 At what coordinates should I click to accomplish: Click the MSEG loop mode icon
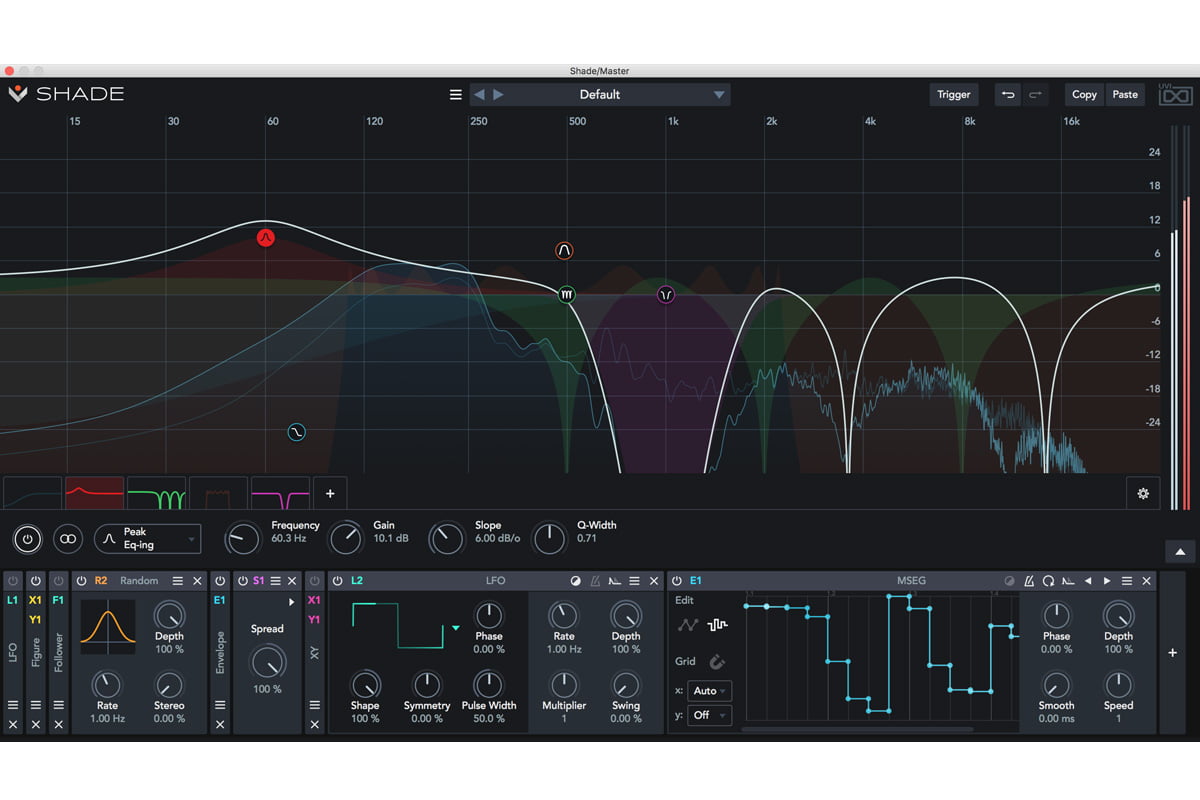point(1048,581)
